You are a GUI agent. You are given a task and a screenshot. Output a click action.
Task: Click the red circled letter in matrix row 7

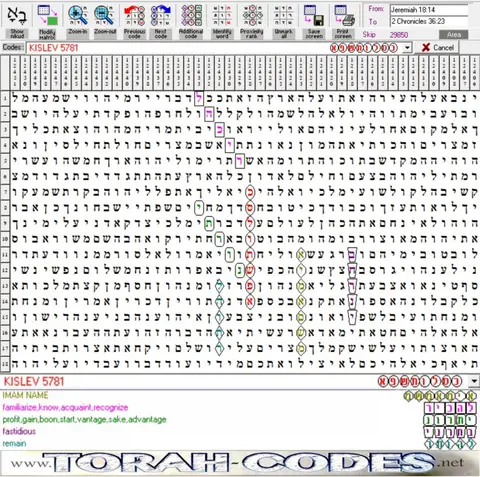[x=250, y=192]
